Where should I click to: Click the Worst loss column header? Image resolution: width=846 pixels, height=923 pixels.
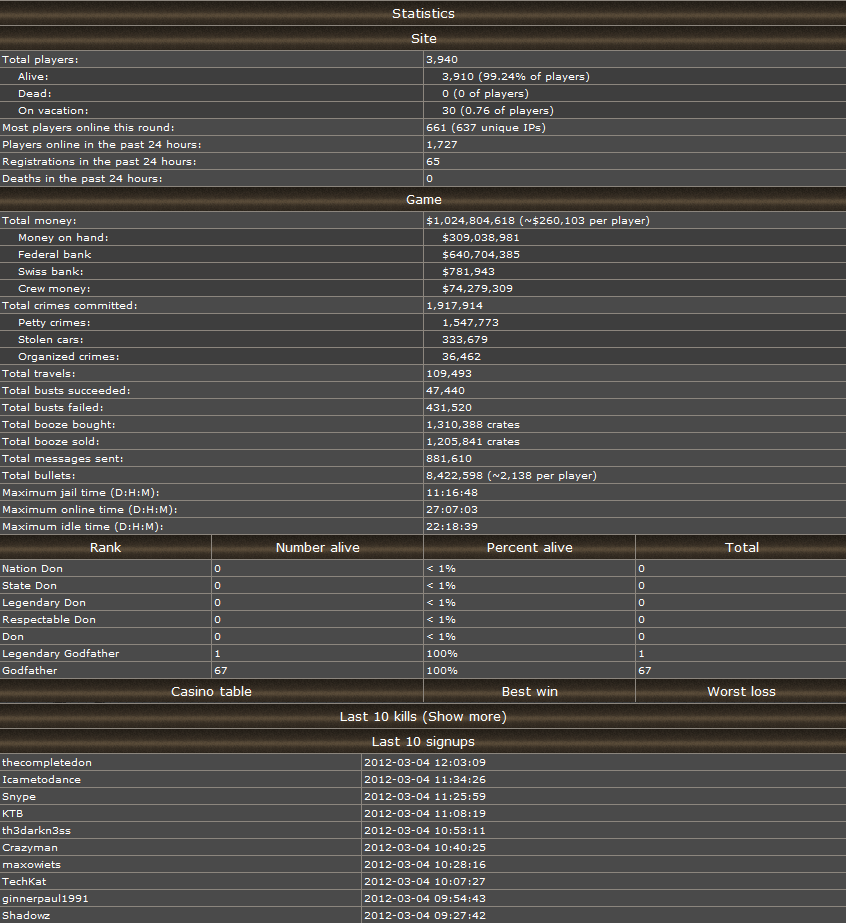(x=741, y=692)
